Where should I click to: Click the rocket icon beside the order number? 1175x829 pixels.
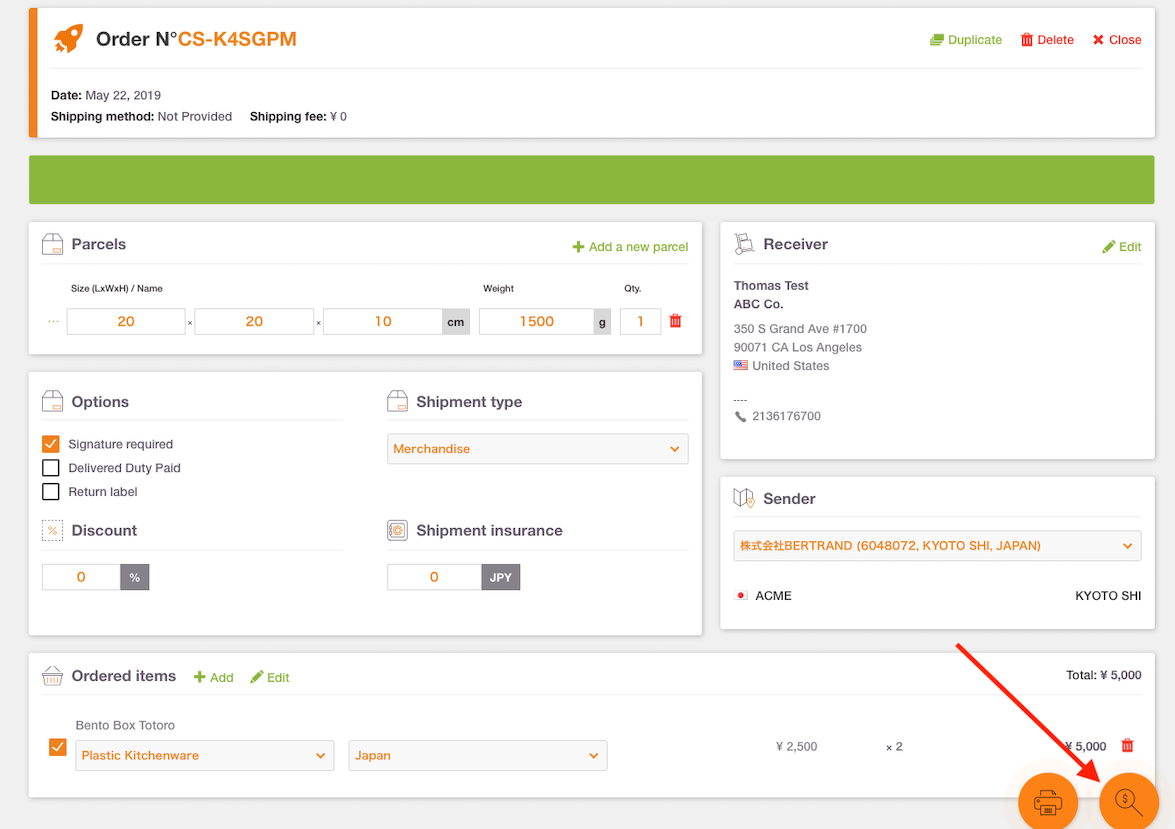(68, 38)
